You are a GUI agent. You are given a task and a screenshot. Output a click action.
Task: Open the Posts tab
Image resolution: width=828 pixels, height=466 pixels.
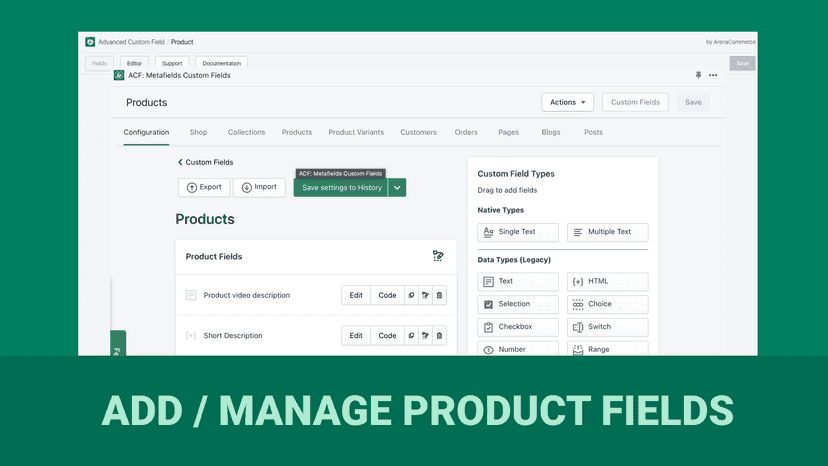pyautogui.click(x=593, y=132)
